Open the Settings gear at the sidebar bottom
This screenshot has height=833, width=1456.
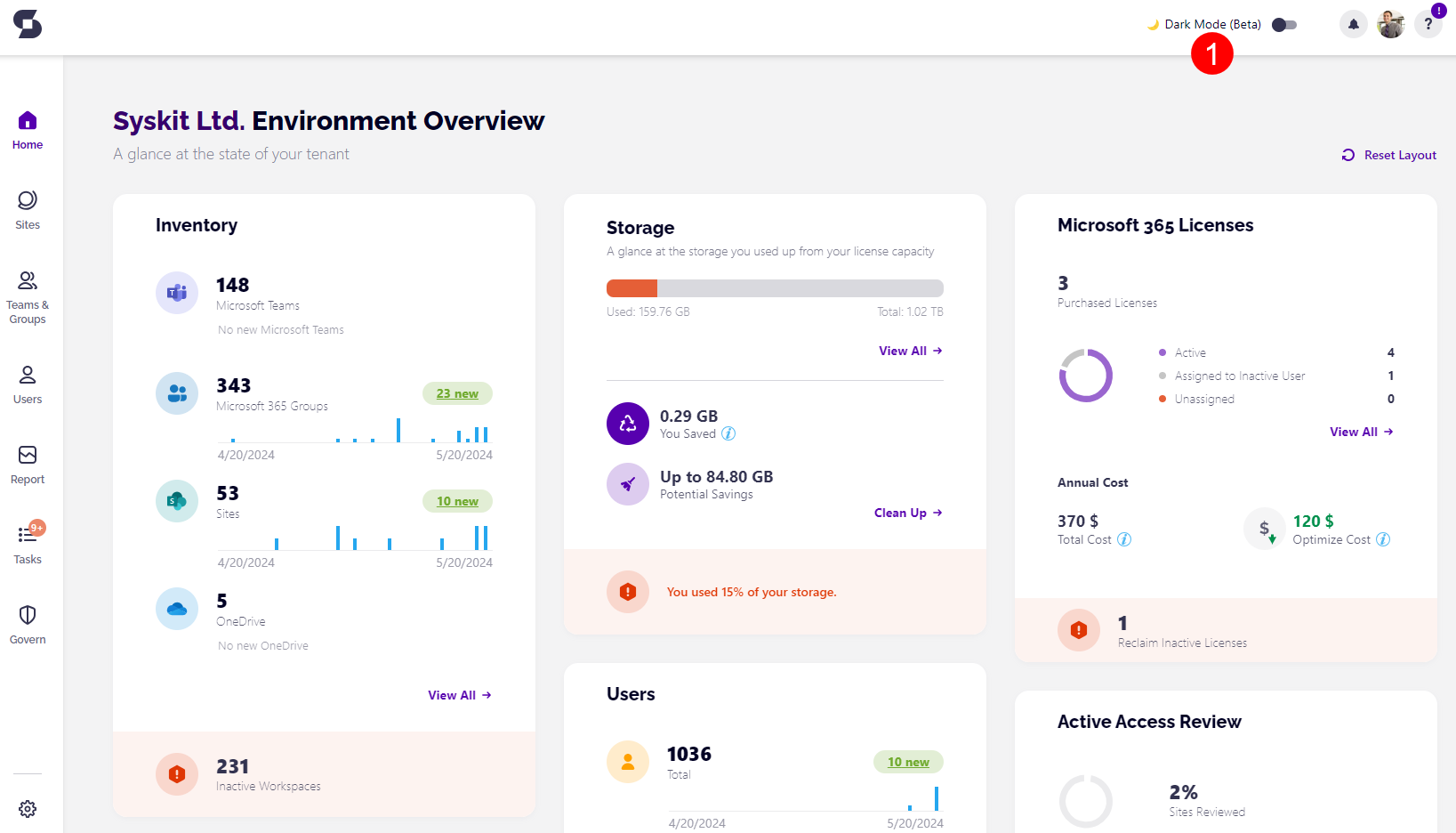pos(28,808)
